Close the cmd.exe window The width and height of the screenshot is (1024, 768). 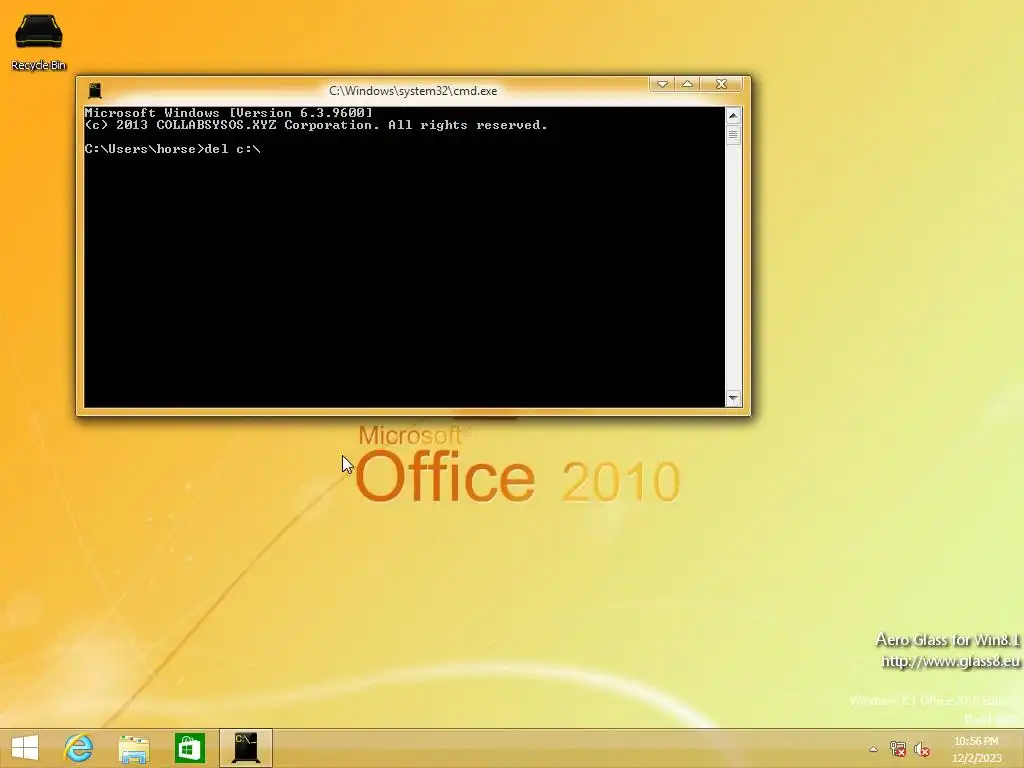point(722,84)
